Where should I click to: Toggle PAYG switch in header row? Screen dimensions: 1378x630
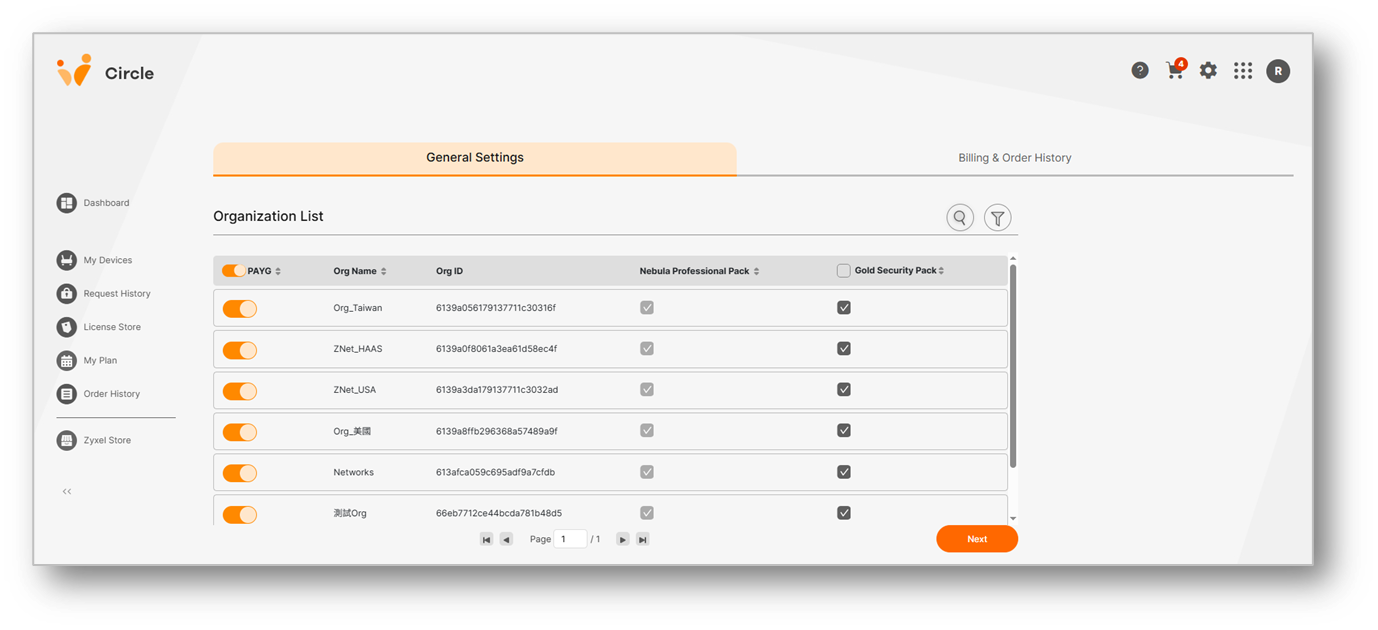click(x=233, y=271)
